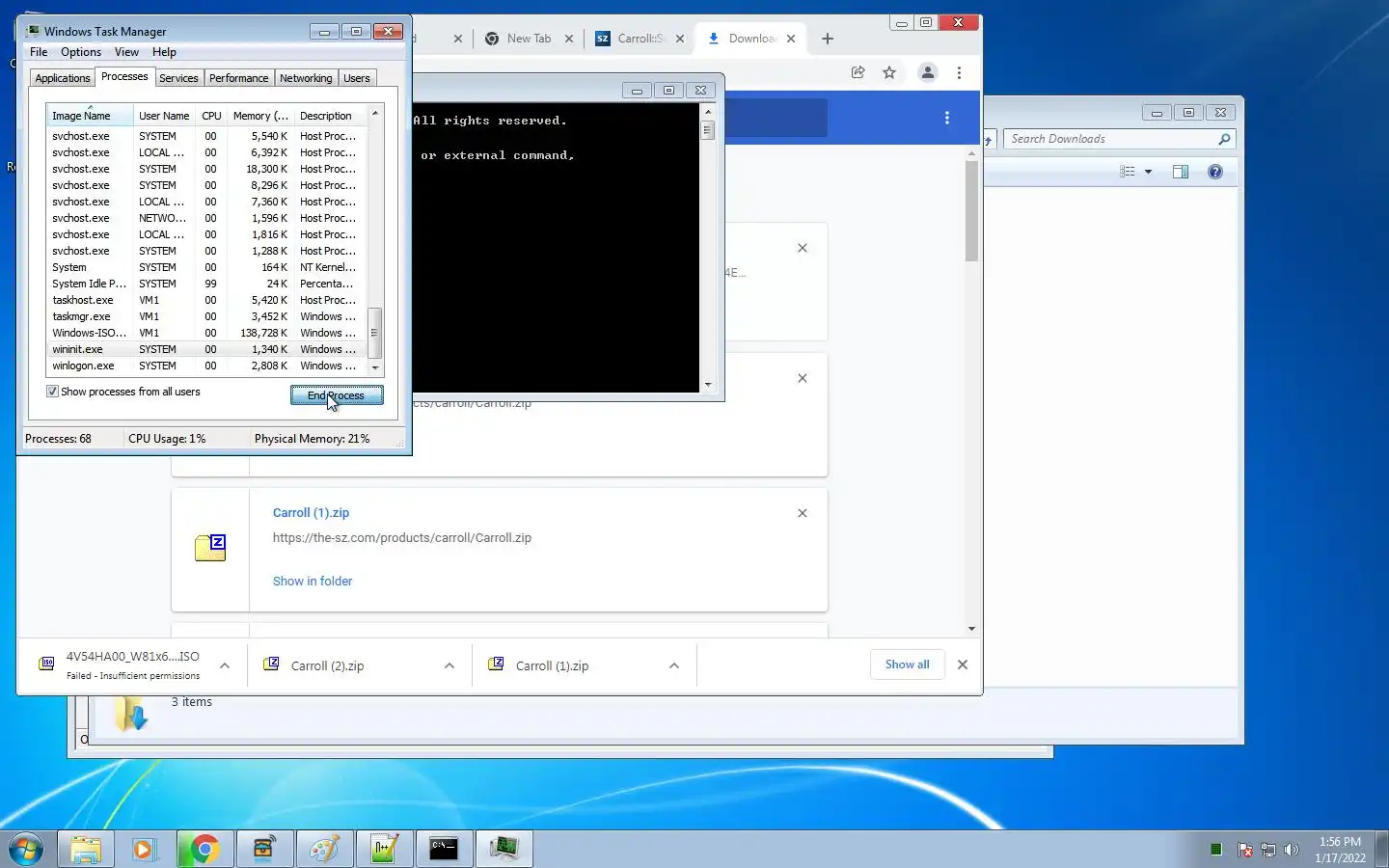This screenshot has width=1389, height=868.
Task: Click the scroll-up arrow of the Task Manager list
Action: tap(375, 113)
